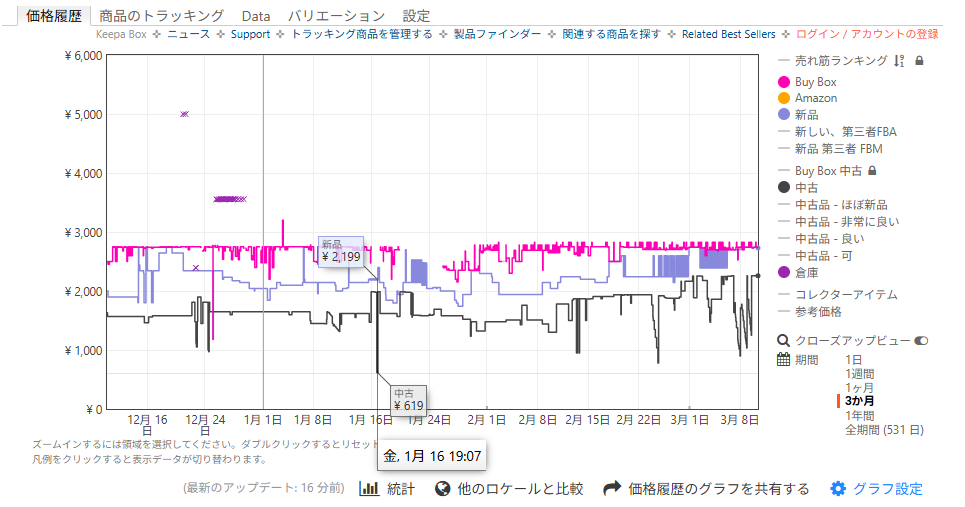
Task: Select 全期間 (531 日) range
Action: (x=884, y=429)
